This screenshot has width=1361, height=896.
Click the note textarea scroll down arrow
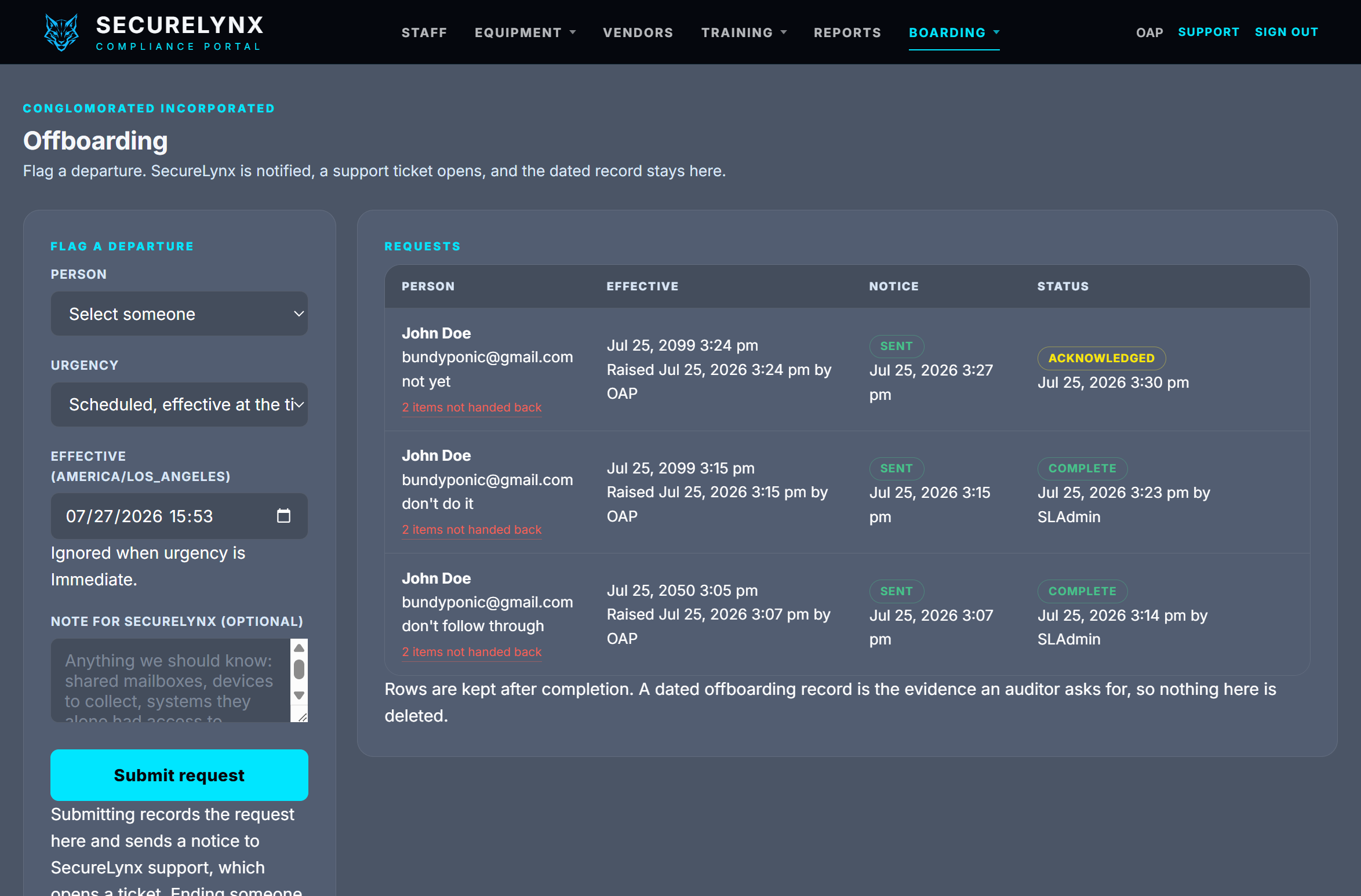(x=299, y=695)
